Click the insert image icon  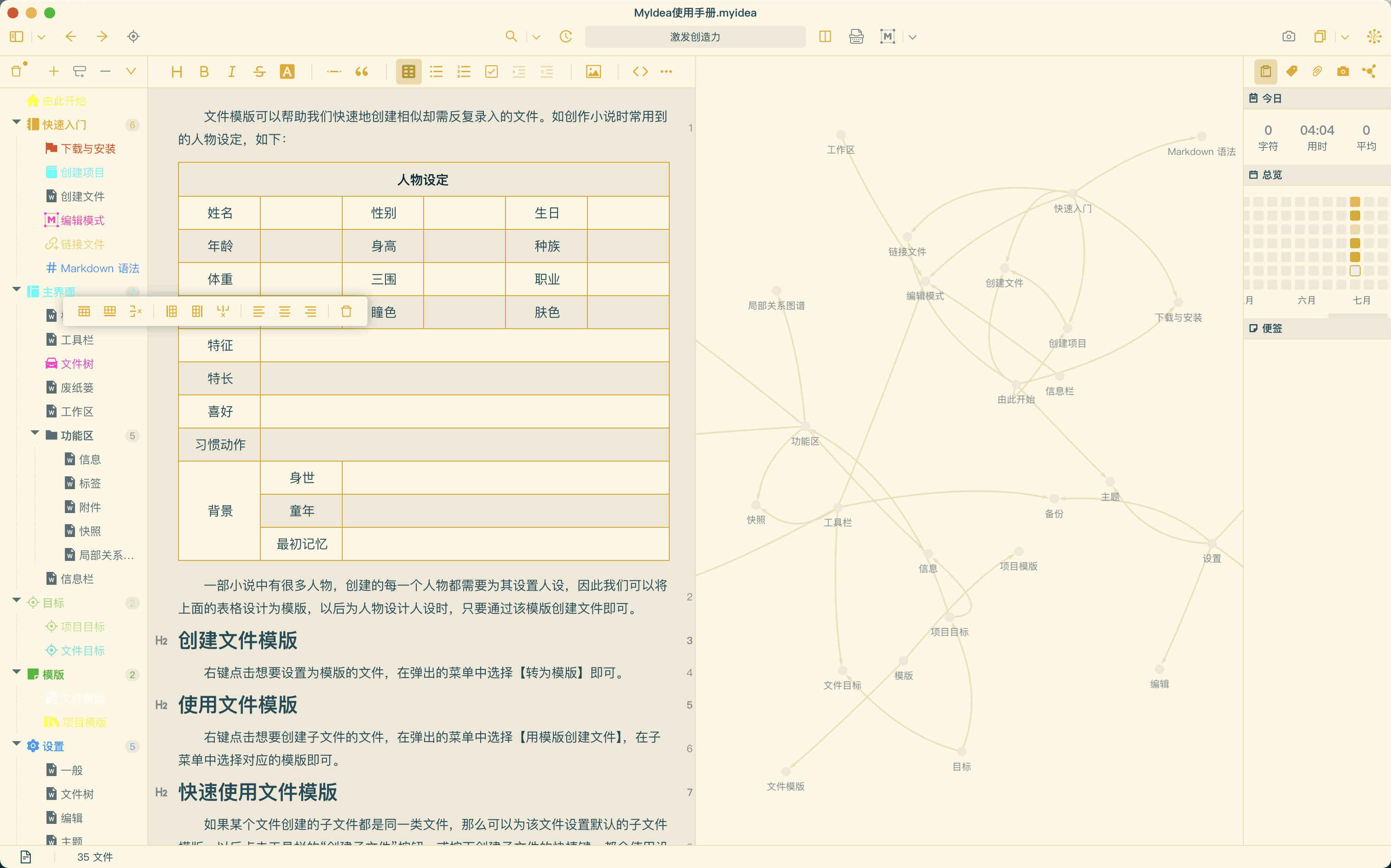(593, 72)
